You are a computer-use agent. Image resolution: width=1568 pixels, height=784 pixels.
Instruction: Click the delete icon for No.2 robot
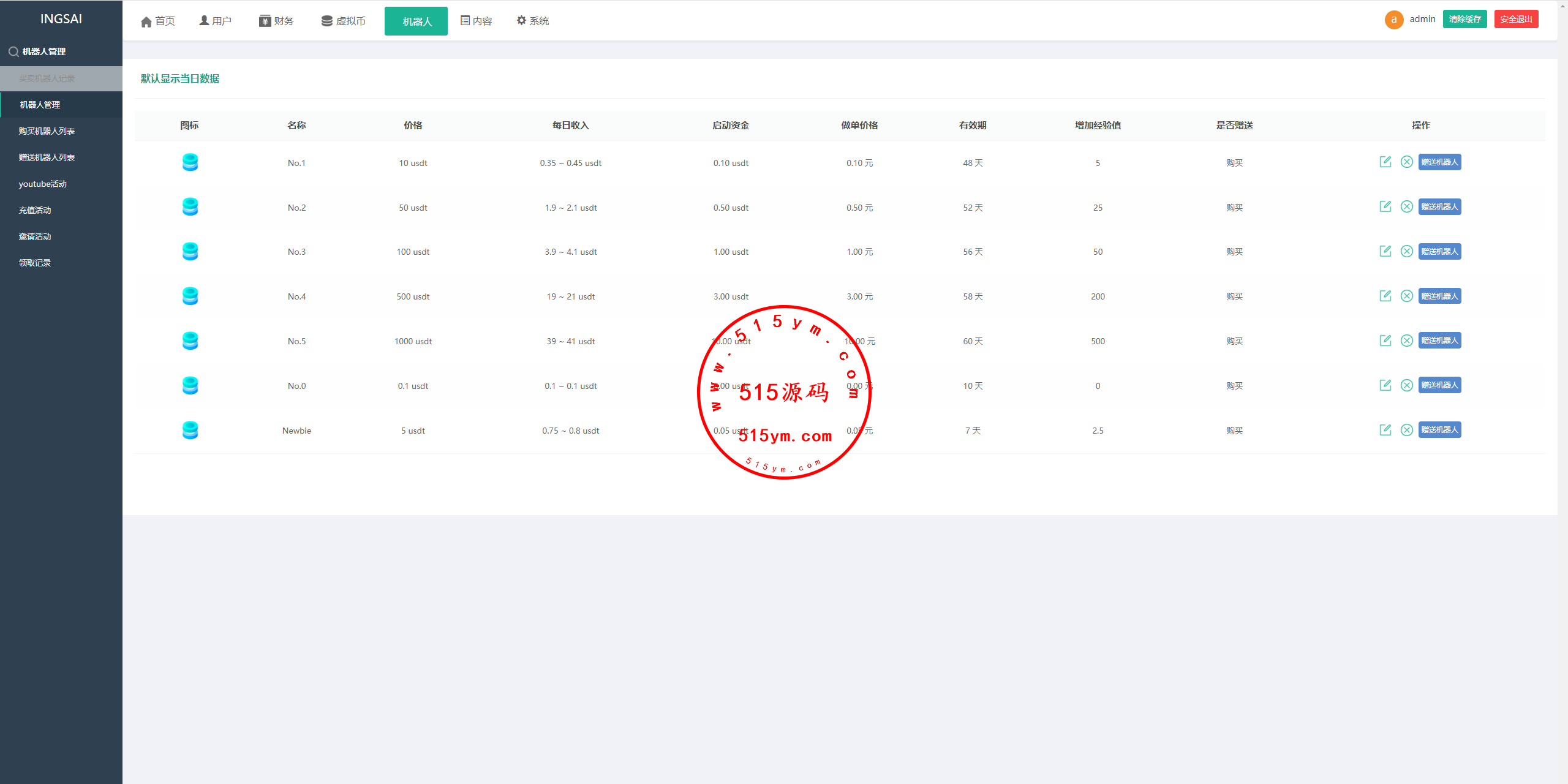[x=1407, y=206]
